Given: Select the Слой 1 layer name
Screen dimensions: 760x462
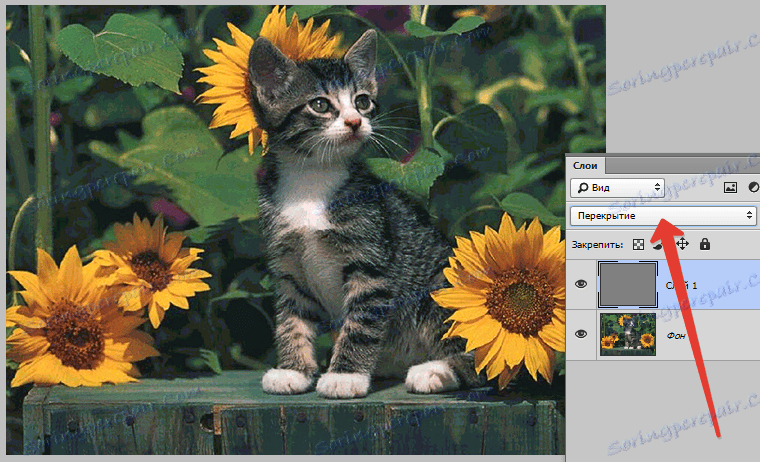Looking at the screenshot, I should 681,285.
